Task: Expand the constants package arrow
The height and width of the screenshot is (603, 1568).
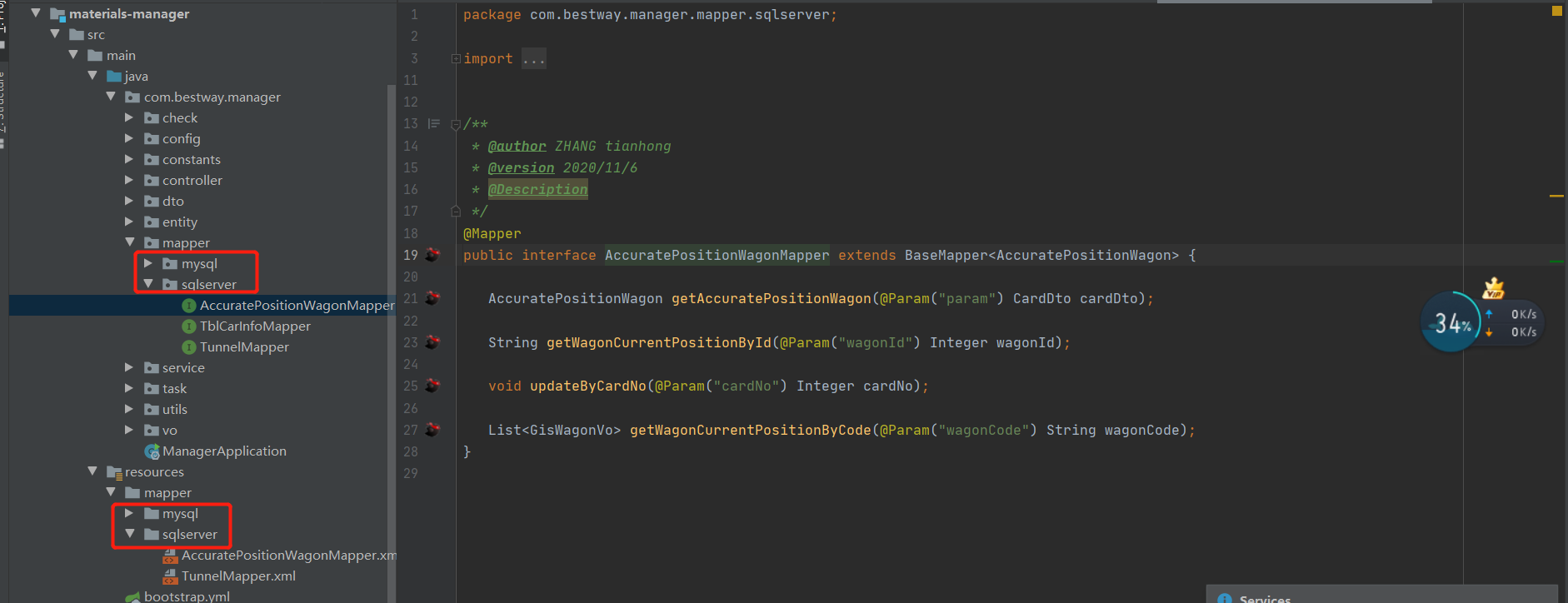Action: pyautogui.click(x=129, y=159)
